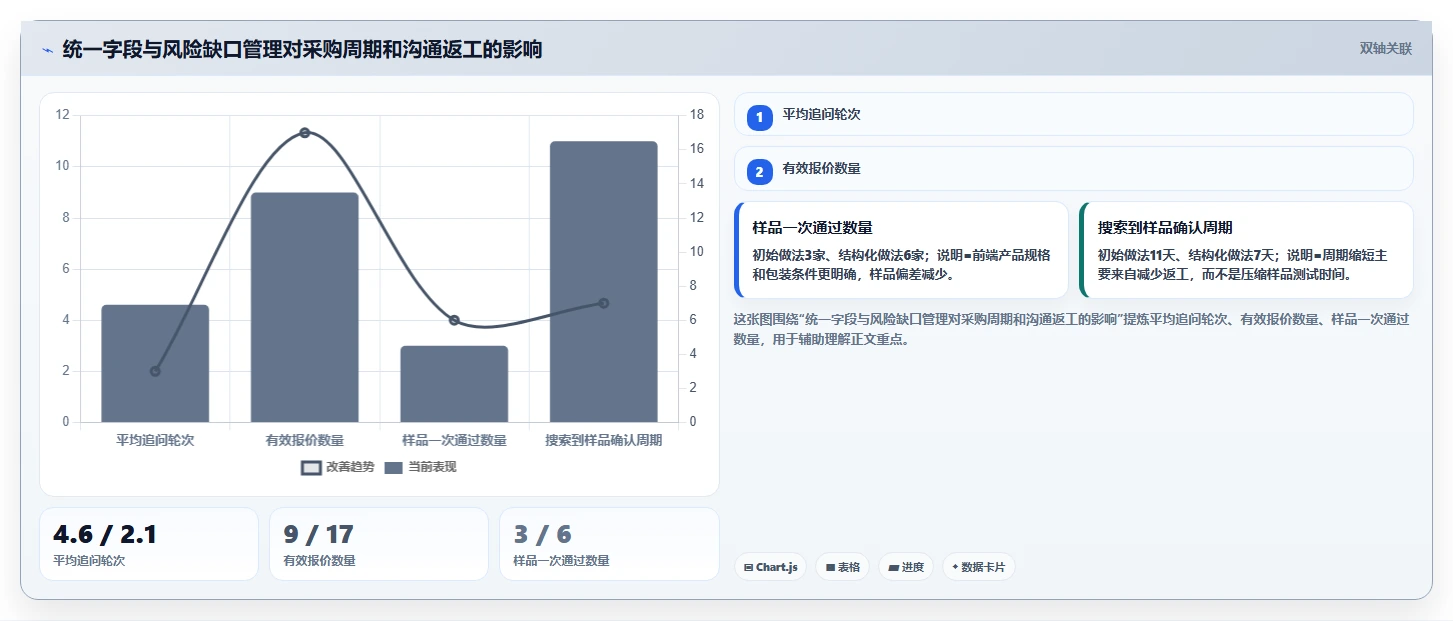Click x-axis label 有效报价数量

pos(304,440)
